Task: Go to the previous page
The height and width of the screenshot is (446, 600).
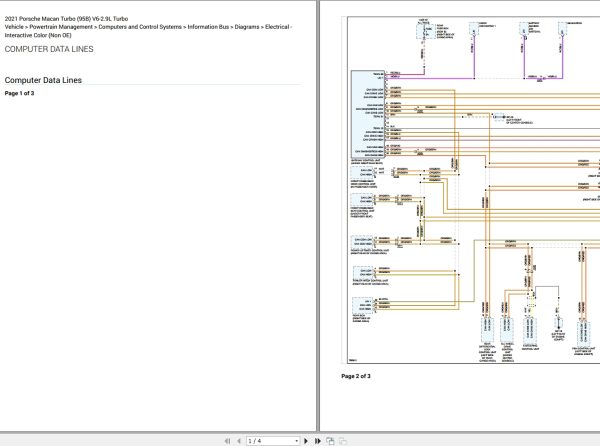Action: point(239,441)
